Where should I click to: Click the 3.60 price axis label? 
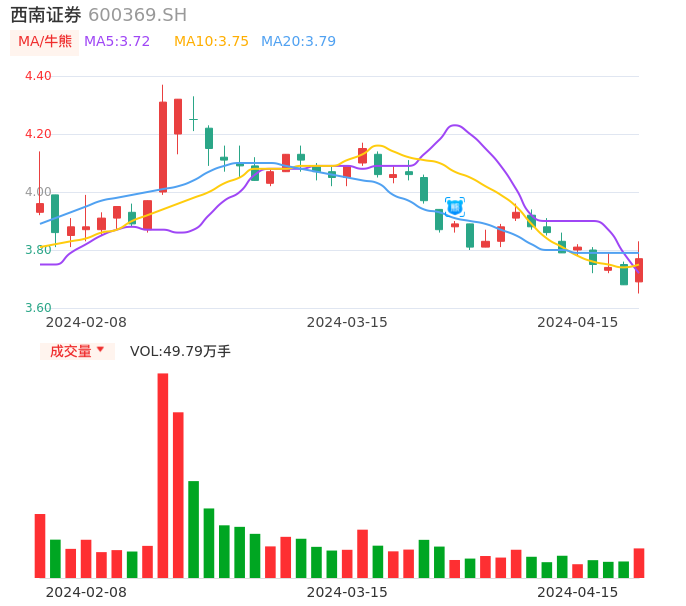point(38,308)
